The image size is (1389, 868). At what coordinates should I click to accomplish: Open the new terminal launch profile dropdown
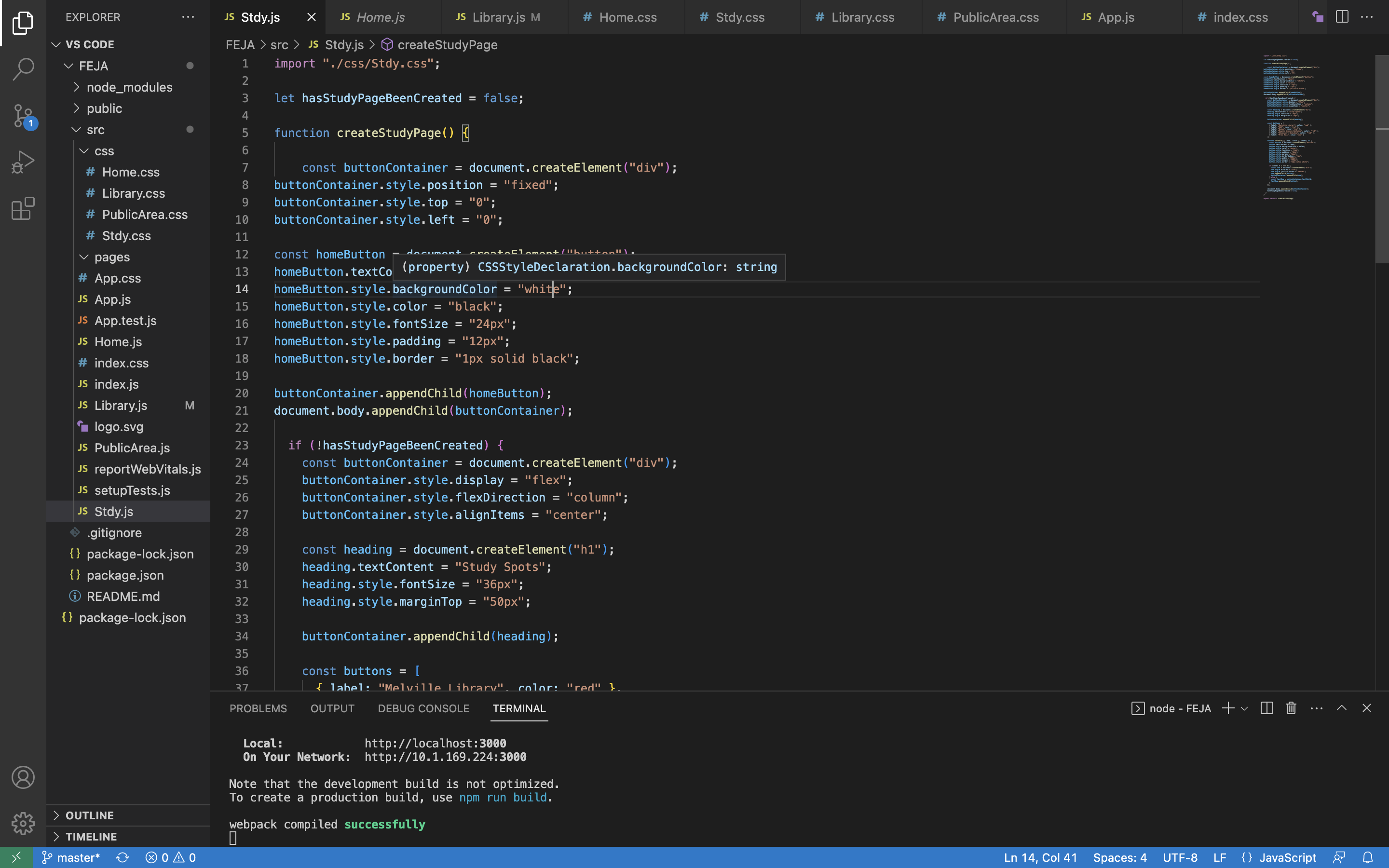pyautogui.click(x=1244, y=708)
